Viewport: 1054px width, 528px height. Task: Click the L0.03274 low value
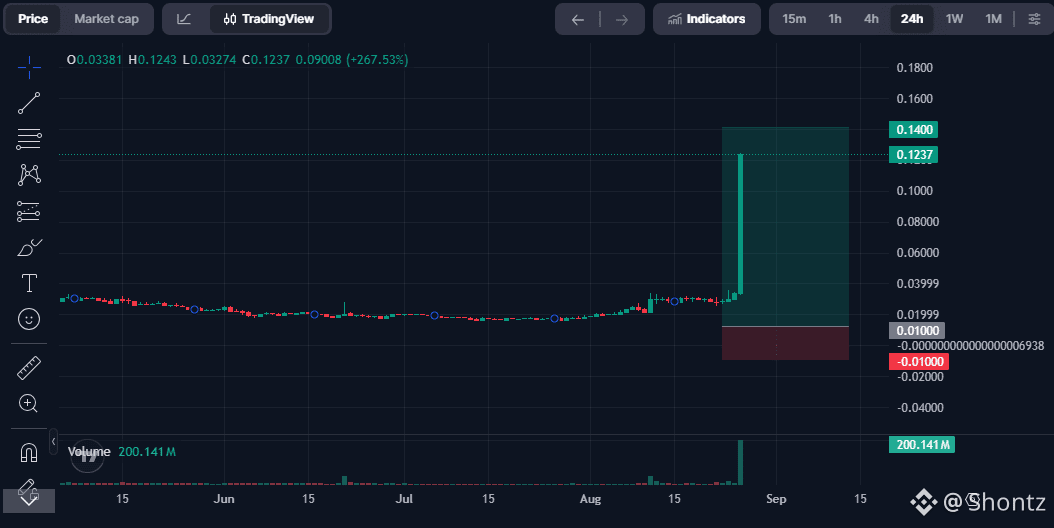click(x=209, y=60)
